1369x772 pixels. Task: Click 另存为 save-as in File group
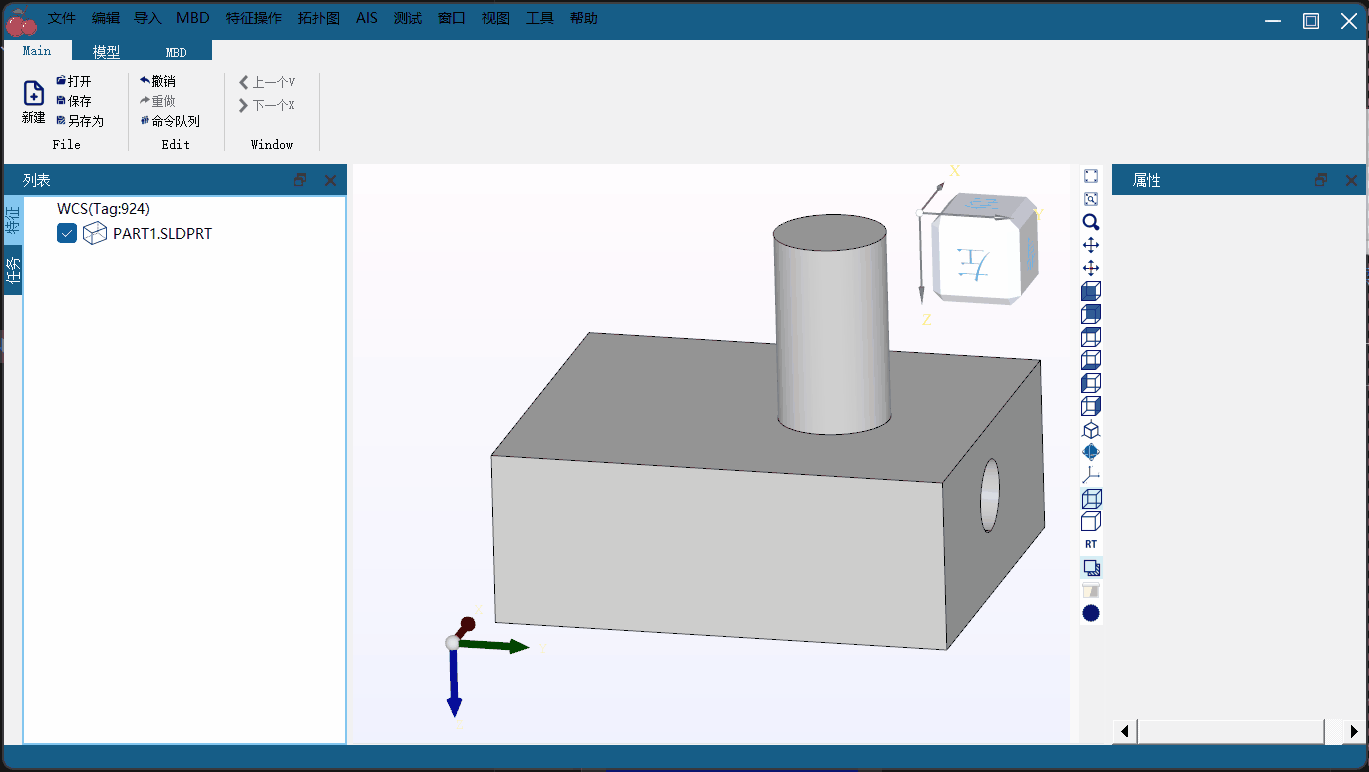pyautogui.click(x=80, y=121)
